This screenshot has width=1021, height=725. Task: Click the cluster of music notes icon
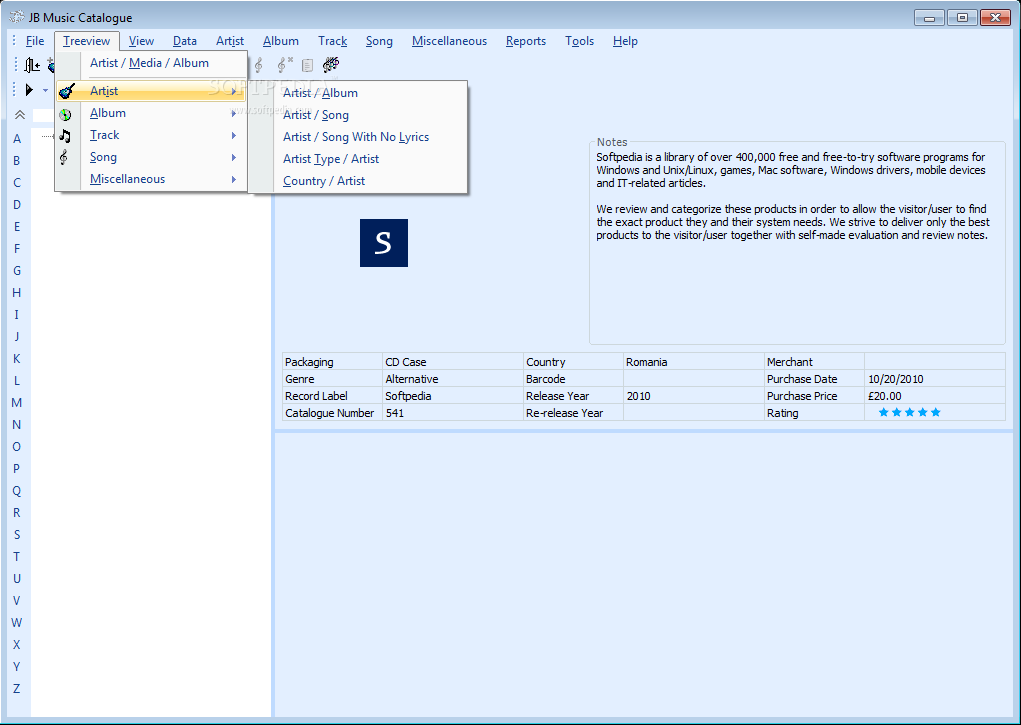coord(331,64)
